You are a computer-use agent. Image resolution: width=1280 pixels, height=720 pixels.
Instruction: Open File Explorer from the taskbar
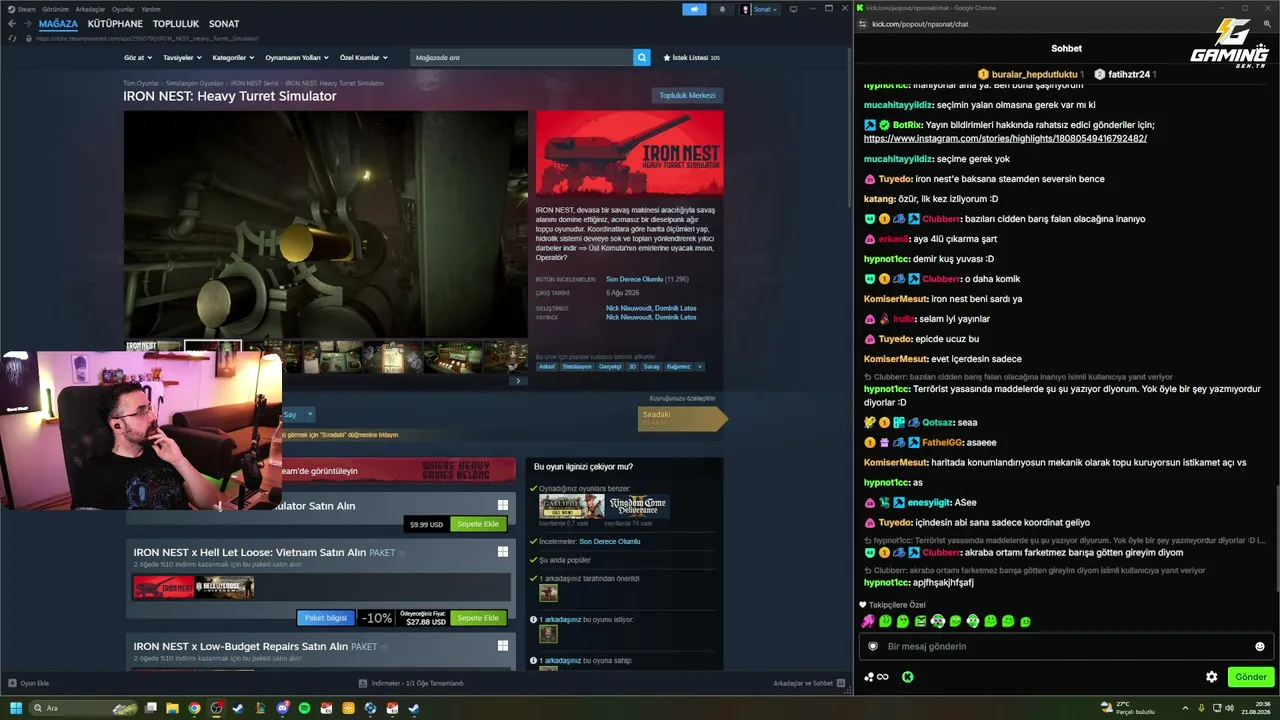(172, 708)
